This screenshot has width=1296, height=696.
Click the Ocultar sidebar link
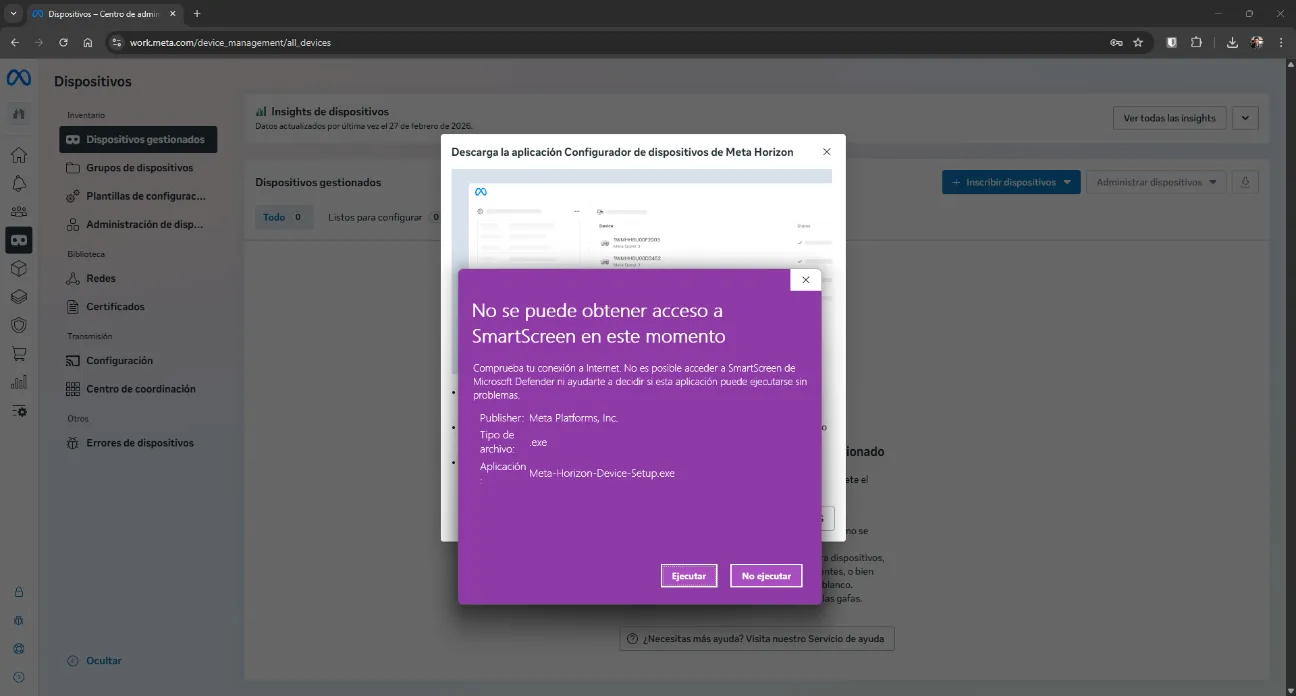94,661
